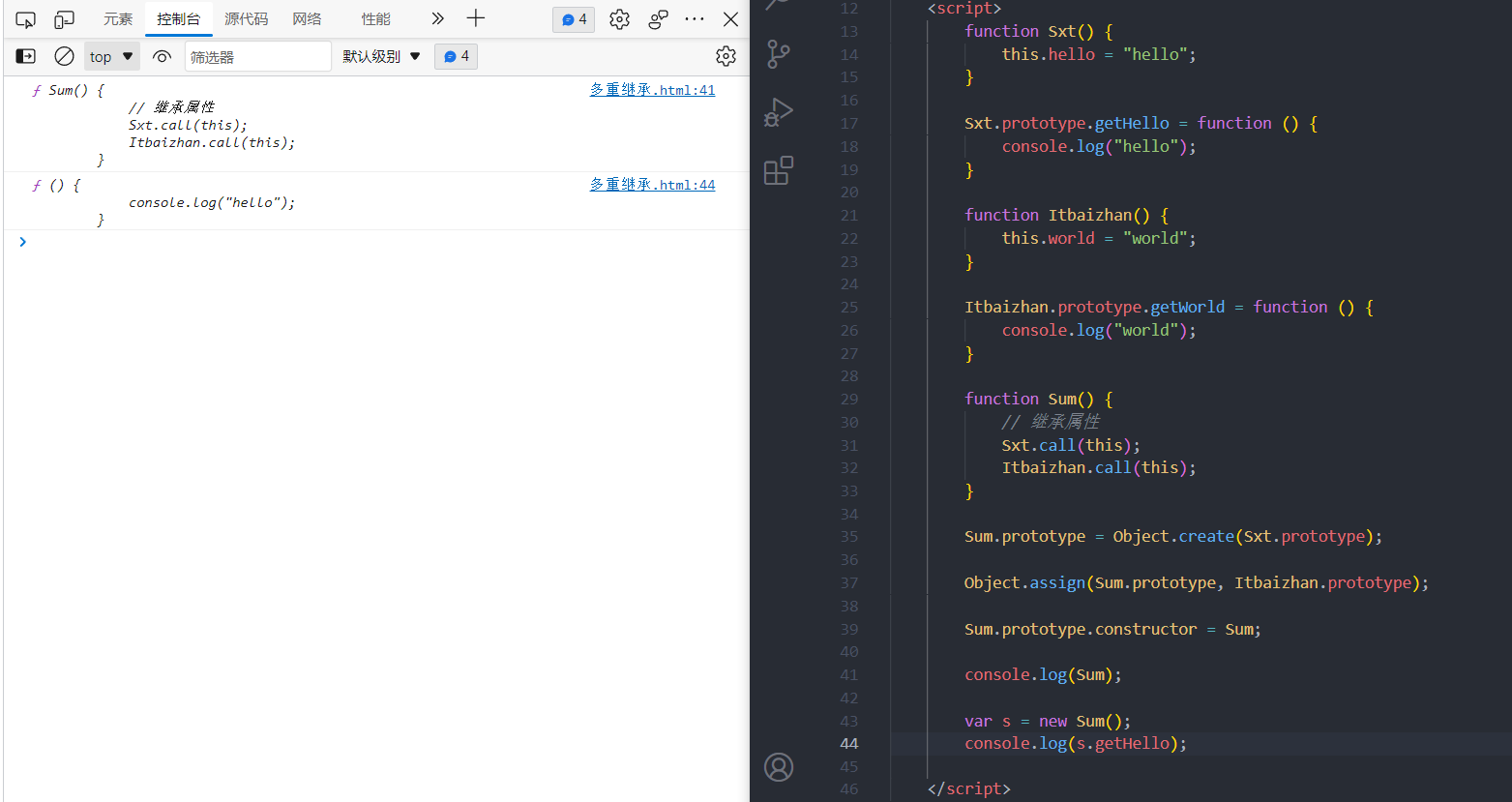Image resolution: width=1512 pixels, height=802 pixels.
Task: Click 'Itbaizhan.call(this);' in the editor
Action: [x=1099, y=468]
